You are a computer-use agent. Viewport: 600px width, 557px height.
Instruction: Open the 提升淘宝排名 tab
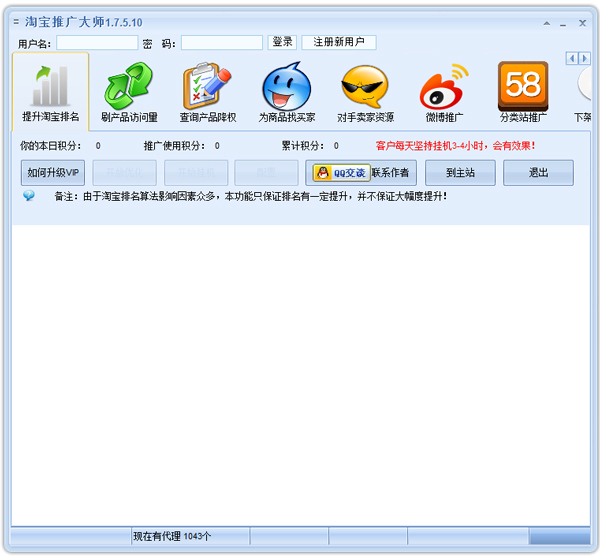51,92
